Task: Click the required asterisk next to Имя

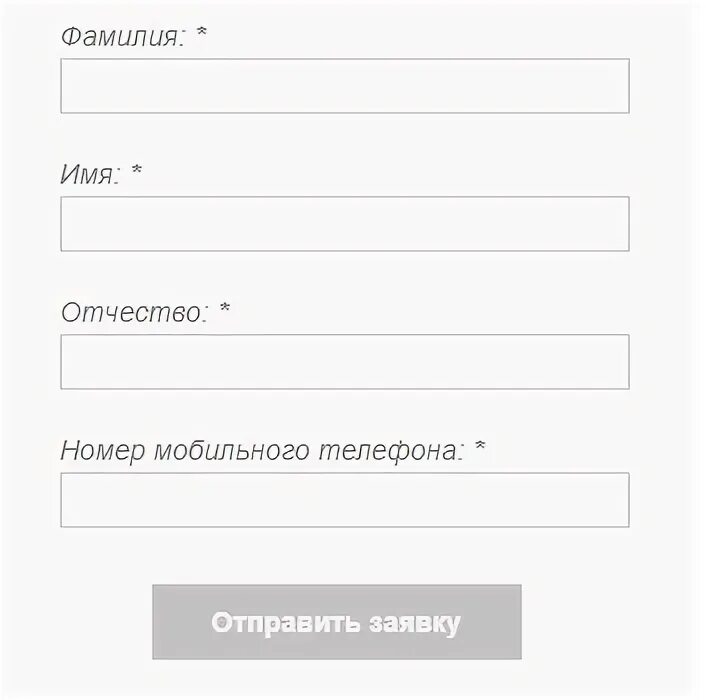Action: (x=136, y=170)
